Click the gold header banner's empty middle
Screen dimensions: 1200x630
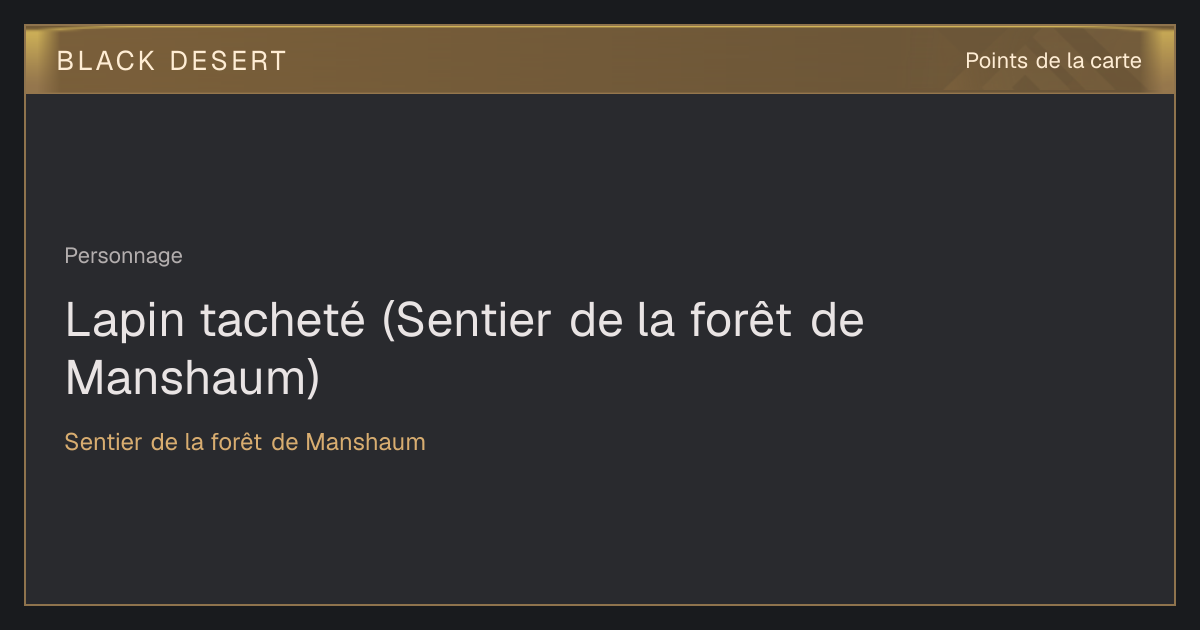click(x=620, y=61)
